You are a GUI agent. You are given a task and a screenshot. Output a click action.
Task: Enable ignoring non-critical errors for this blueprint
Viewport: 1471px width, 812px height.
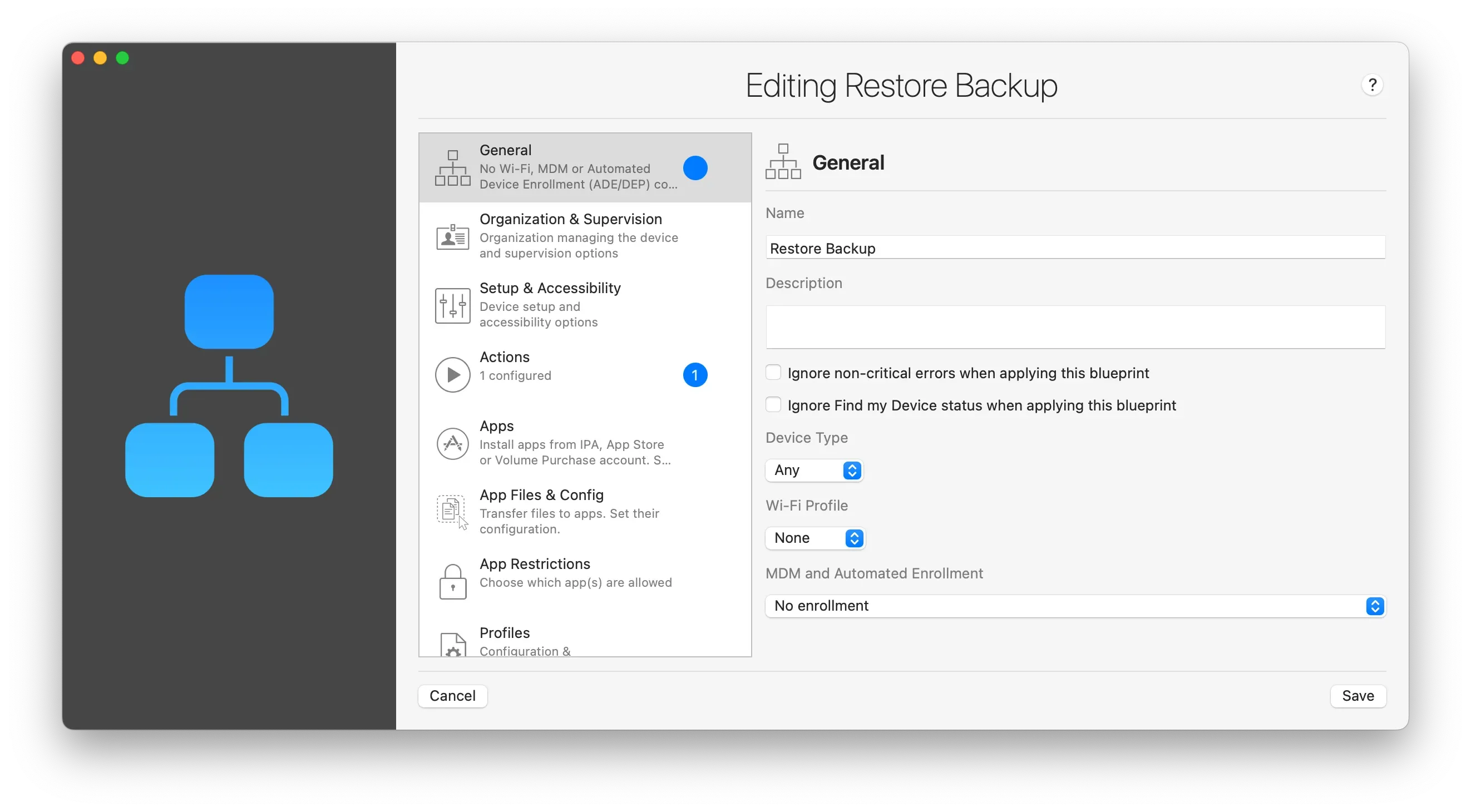point(773,372)
